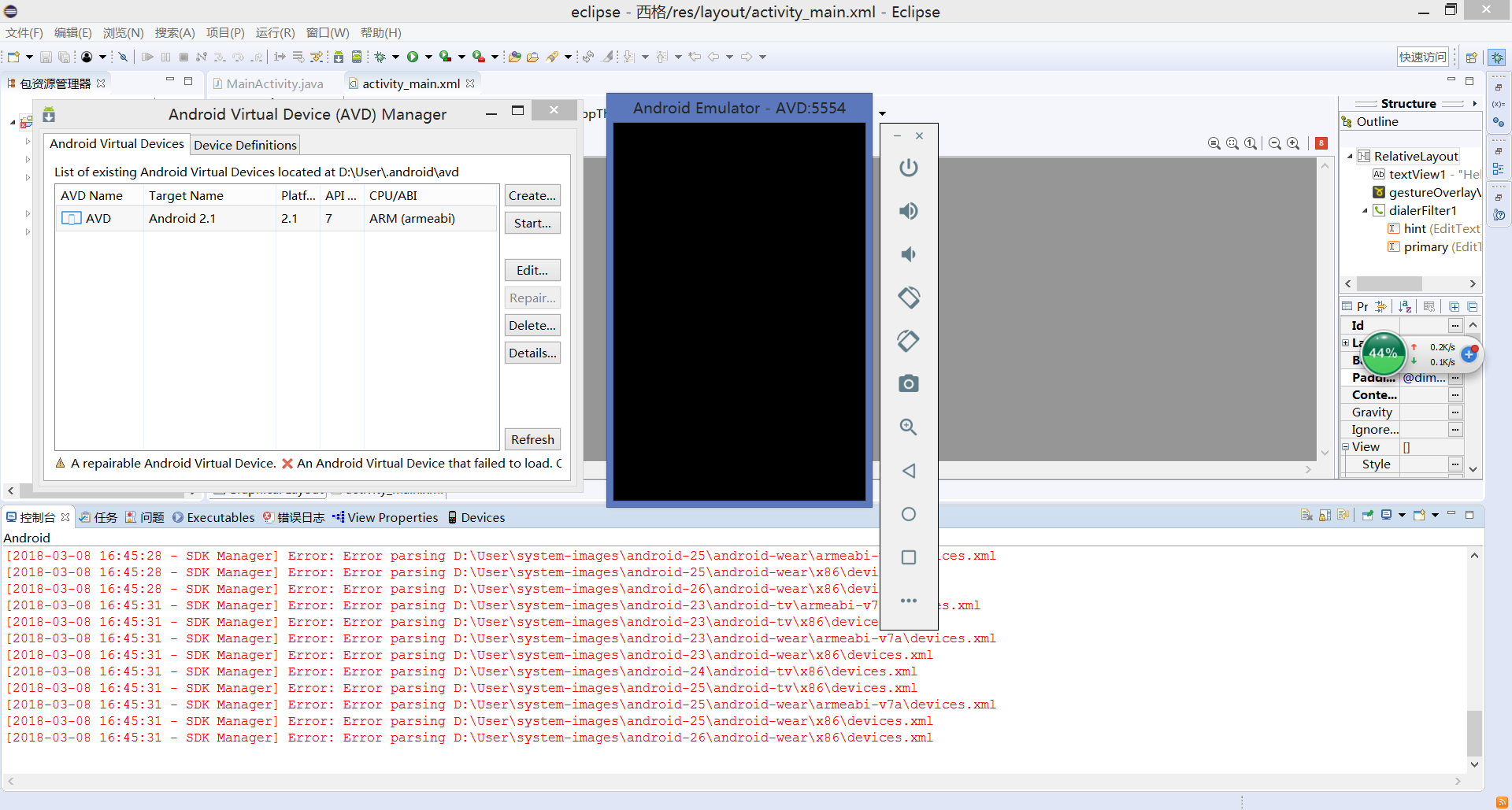Click the Save disk icon in toolbar
Screen dimensions: 1512x810
coord(46,57)
